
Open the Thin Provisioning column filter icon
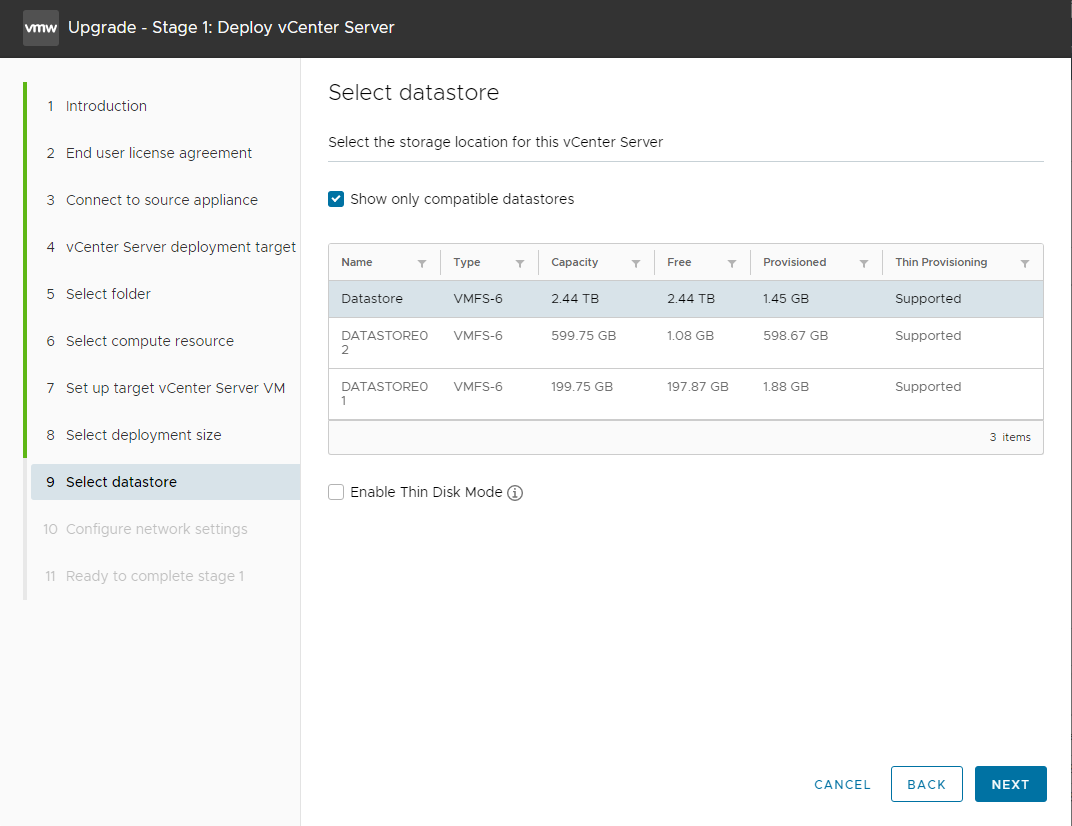pyautogui.click(x=1025, y=263)
